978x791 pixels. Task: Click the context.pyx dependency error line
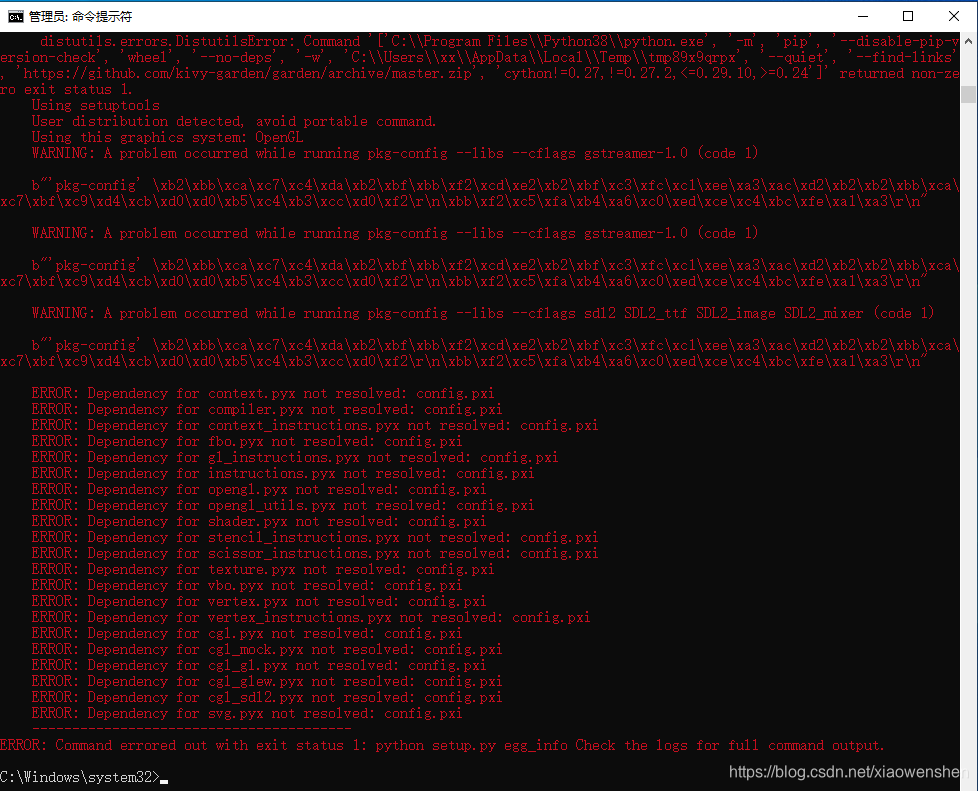pos(263,393)
